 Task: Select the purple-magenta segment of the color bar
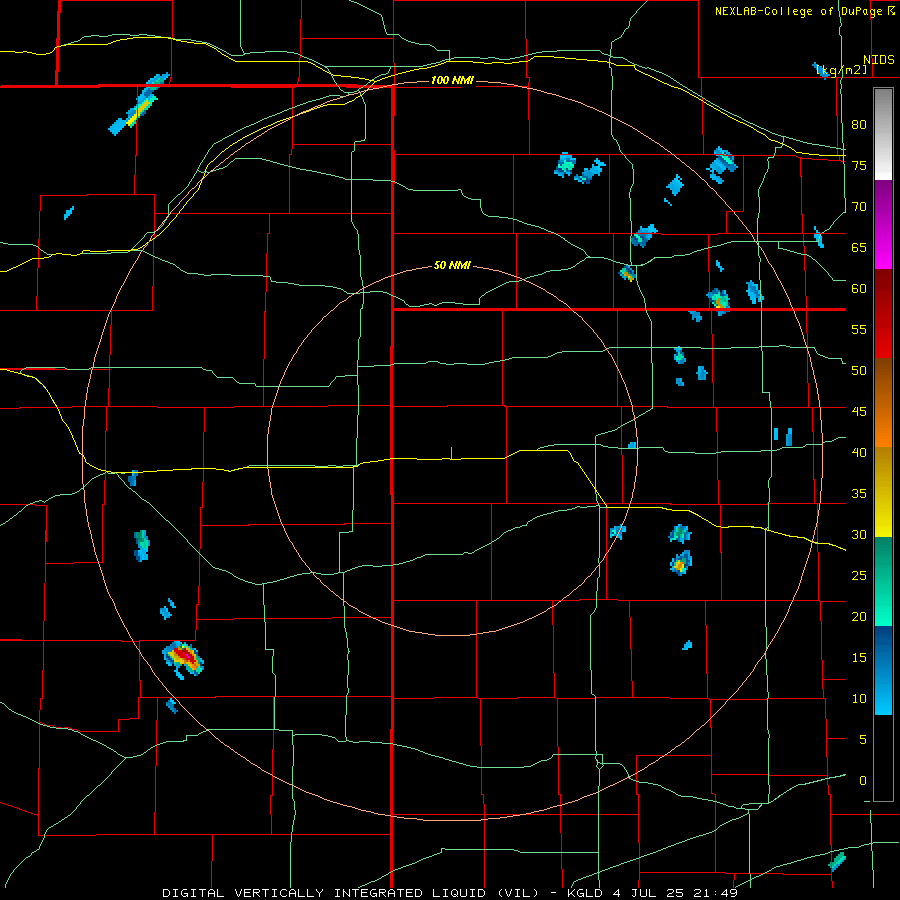click(x=883, y=225)
